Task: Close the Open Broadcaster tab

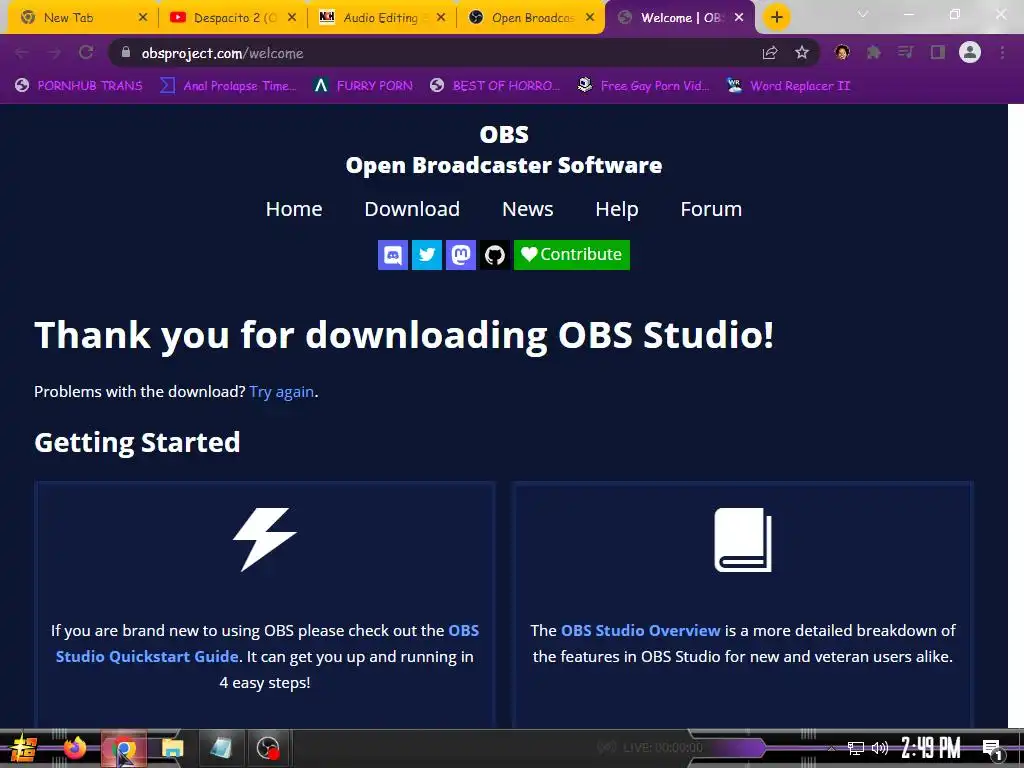Action: click(590, 18)
